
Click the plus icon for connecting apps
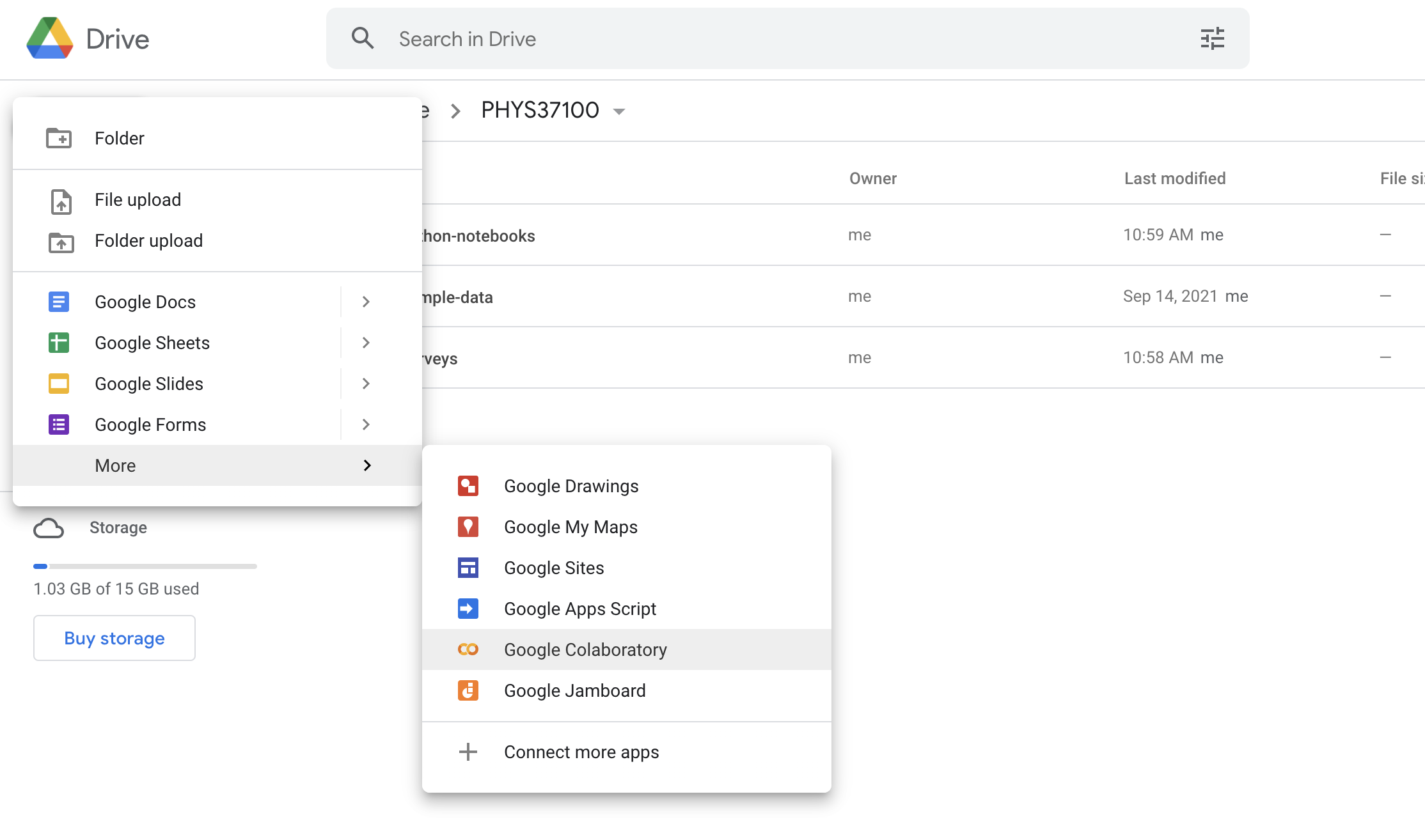[468, 752]
